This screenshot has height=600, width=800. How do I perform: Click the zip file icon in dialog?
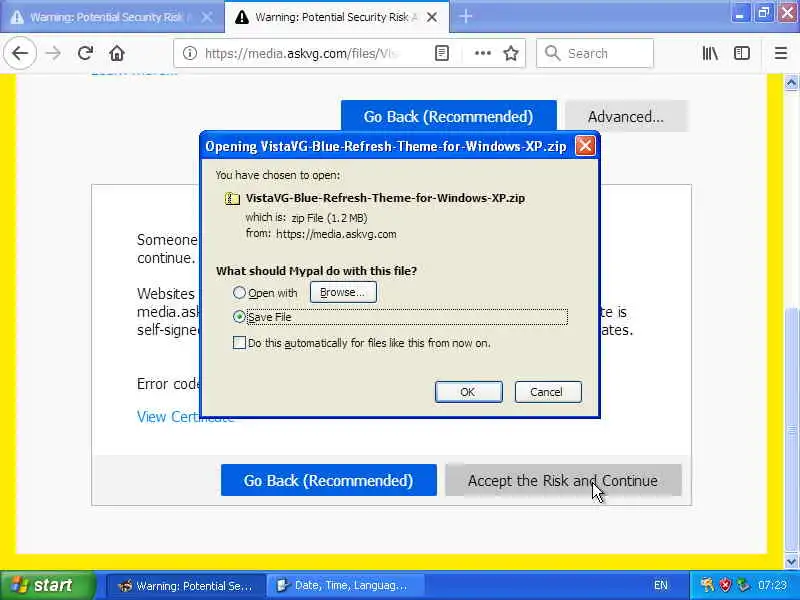pyautogui.click(x=232, y=198)
